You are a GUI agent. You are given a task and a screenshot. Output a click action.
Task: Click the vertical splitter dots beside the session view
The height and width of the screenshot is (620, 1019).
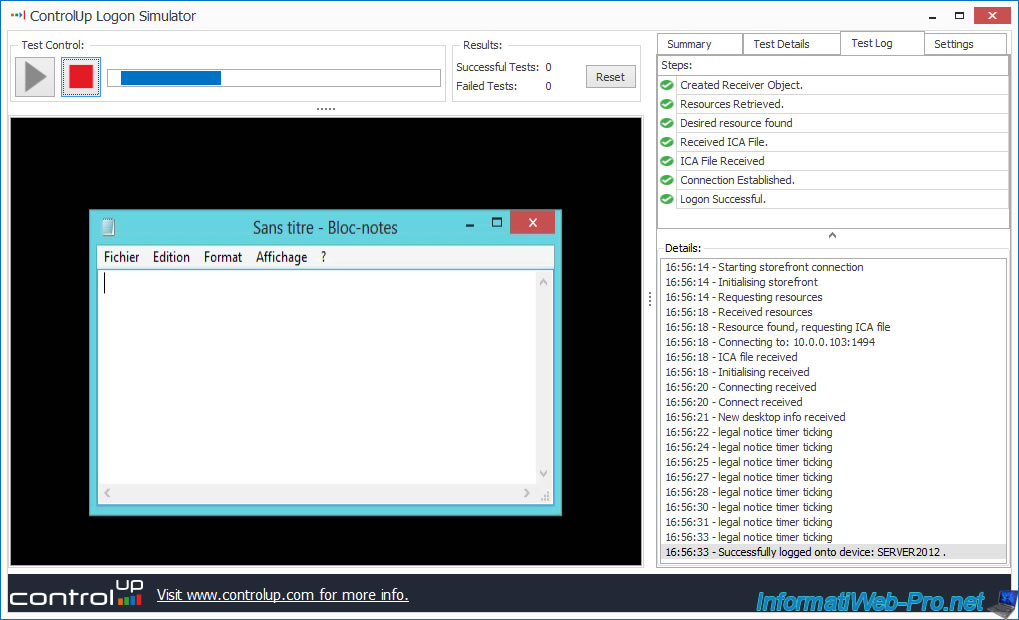point(650,299)
